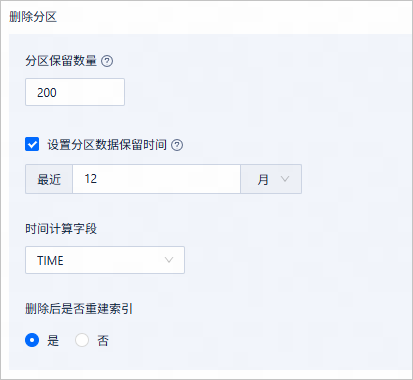Click the chevron arrow in 月 unit selector
Image resolution: width=413 pixels, height=380 pixels.
pos(284,179)
